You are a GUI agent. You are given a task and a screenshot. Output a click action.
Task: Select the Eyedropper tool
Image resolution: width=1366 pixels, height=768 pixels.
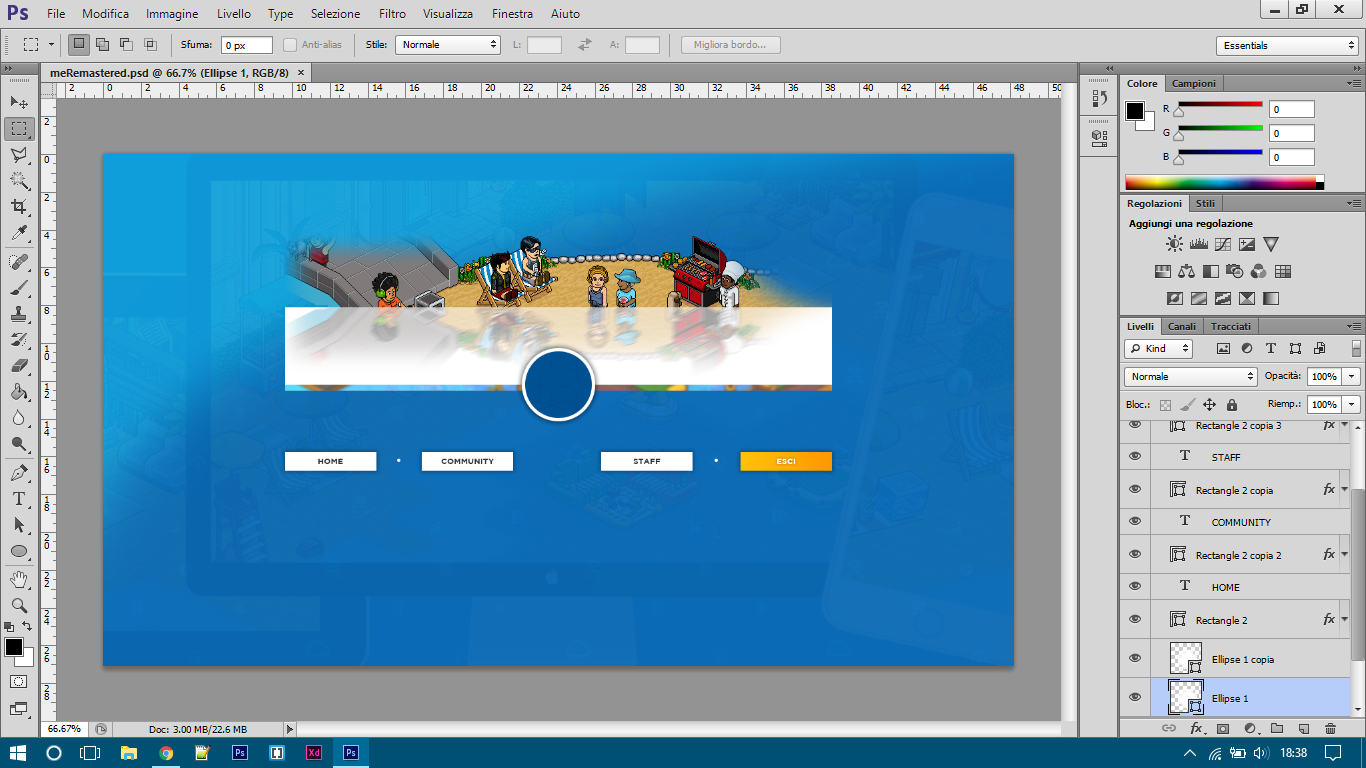(x=19, y=233)
